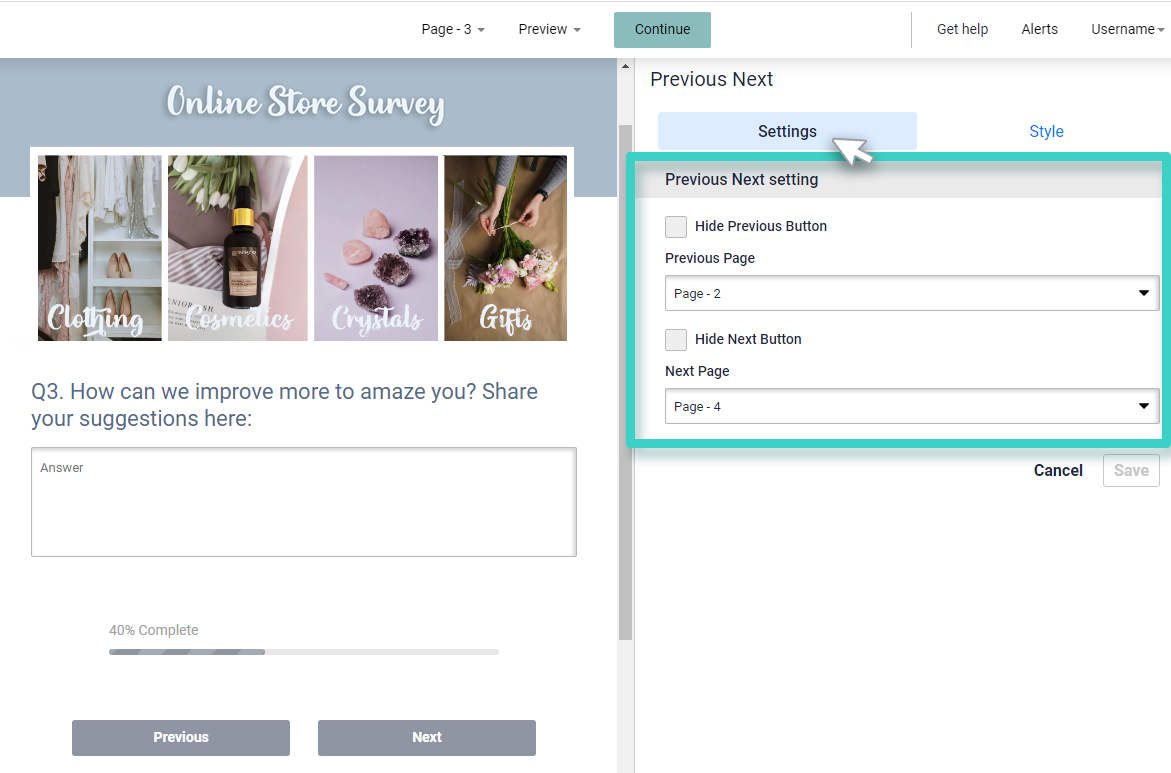This screenshot has width=1171, height=773.
Task: Switch to the Settings tab
Action: [x=787, y=131]
